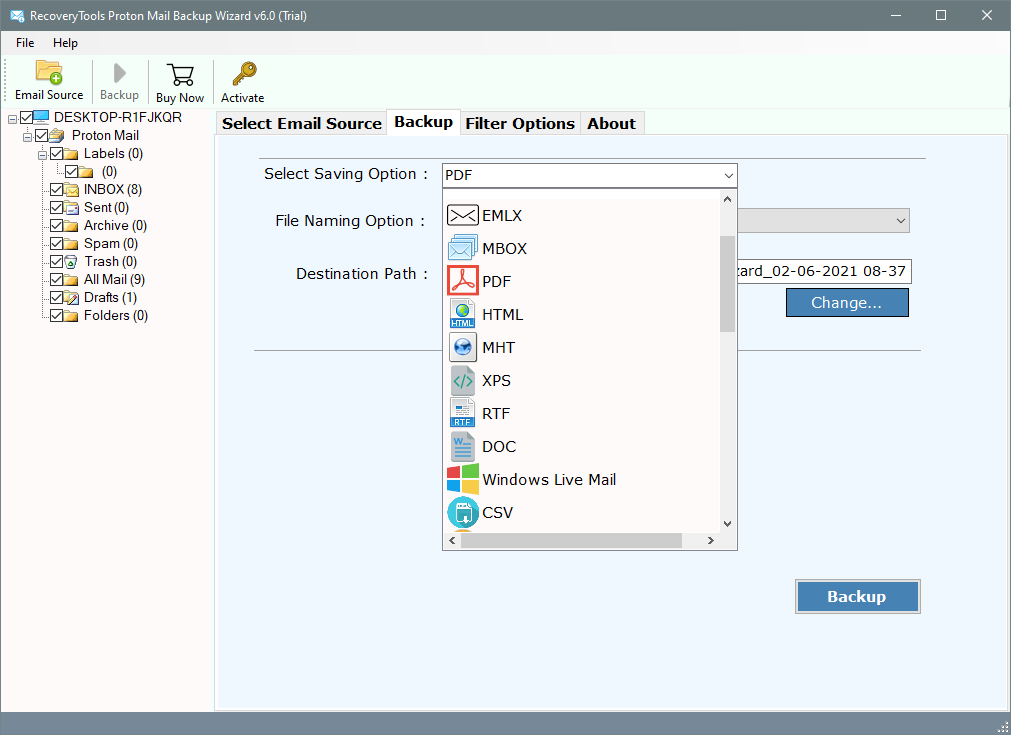Click the horizontal scrollbar thumb in format list
This screenshot has width=1011, height=735.
click(571, 540)
